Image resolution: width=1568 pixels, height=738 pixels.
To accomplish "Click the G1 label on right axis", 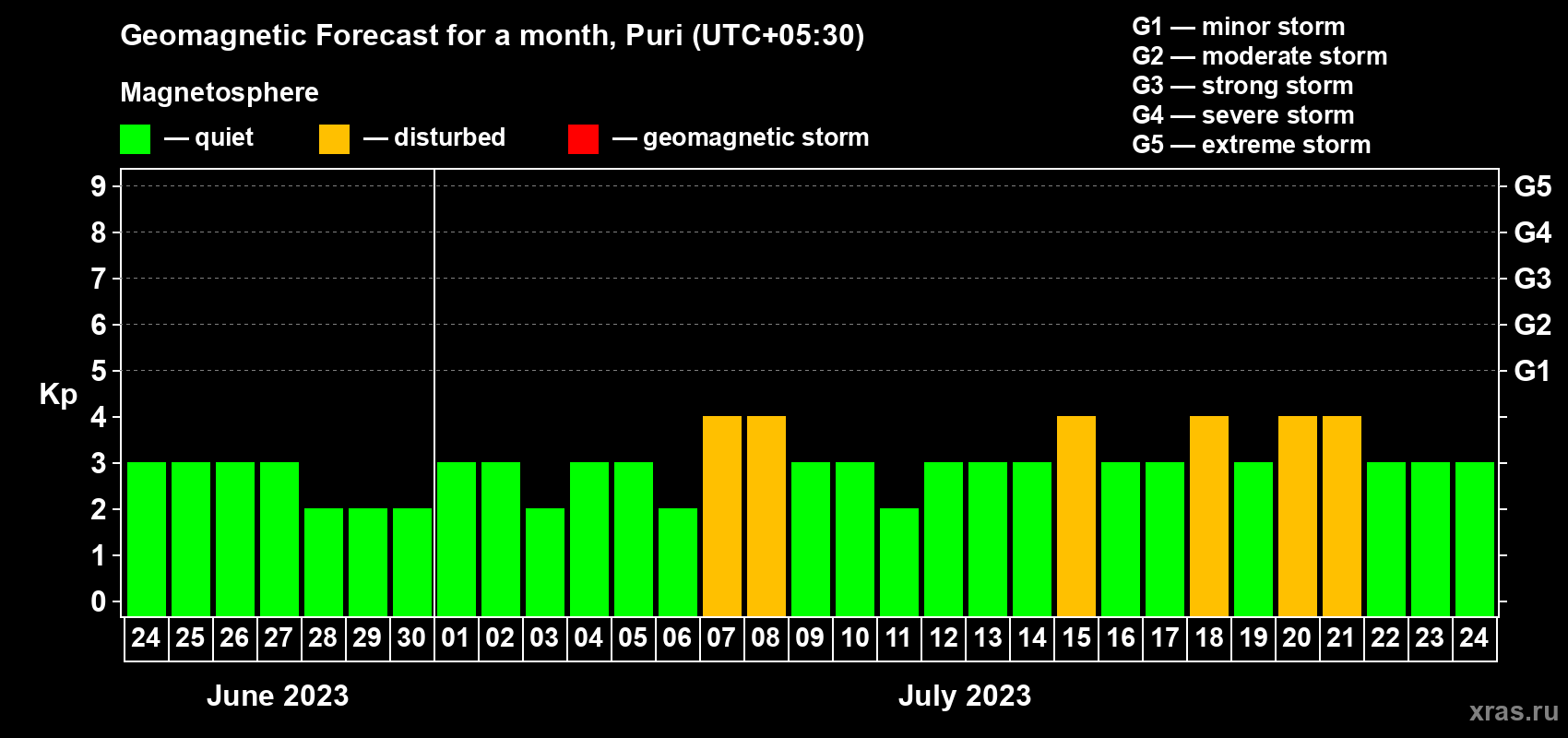I will [1533, 371].
